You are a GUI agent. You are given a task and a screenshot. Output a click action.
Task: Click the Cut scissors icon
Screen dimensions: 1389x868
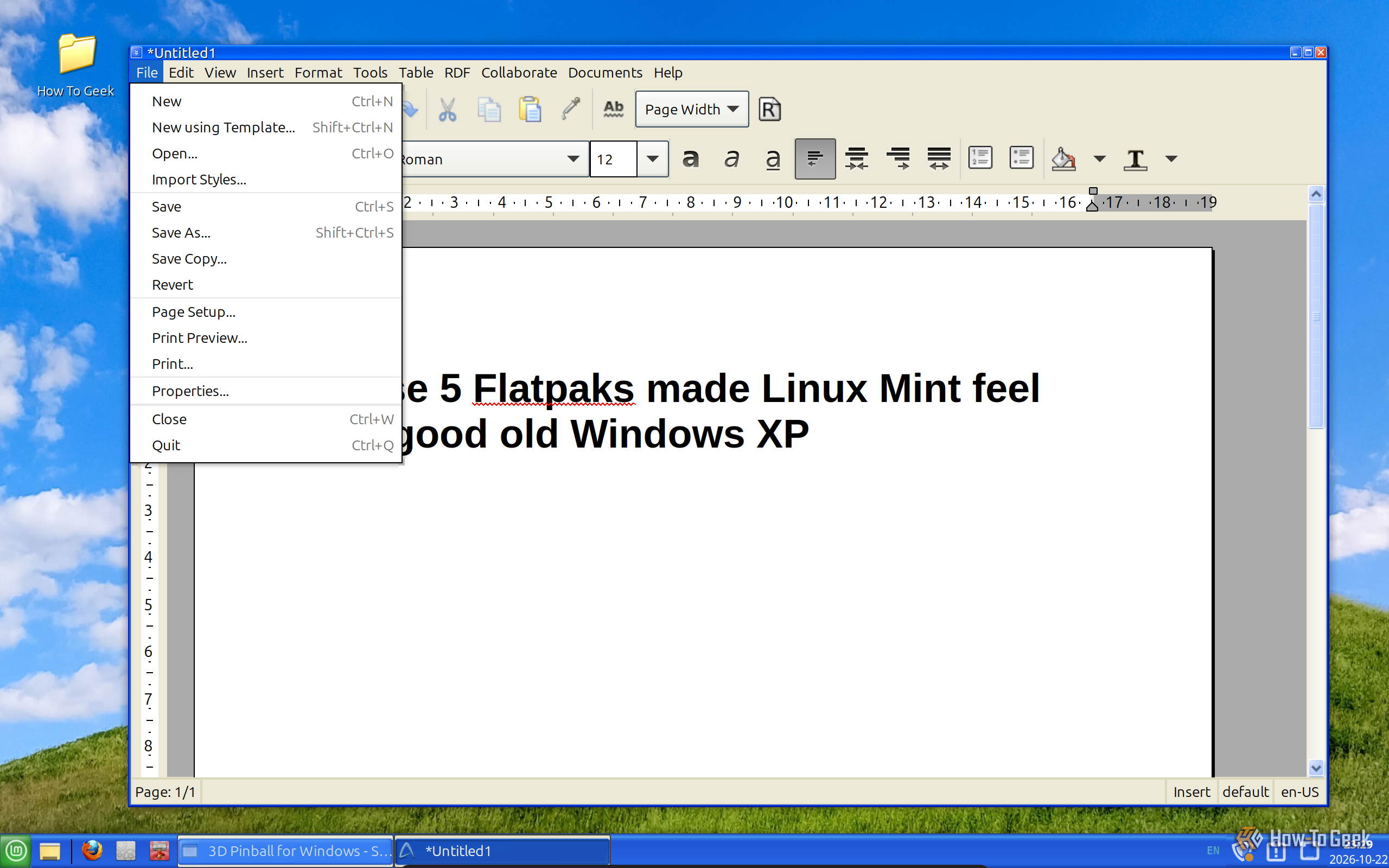(x=447, y=109)
